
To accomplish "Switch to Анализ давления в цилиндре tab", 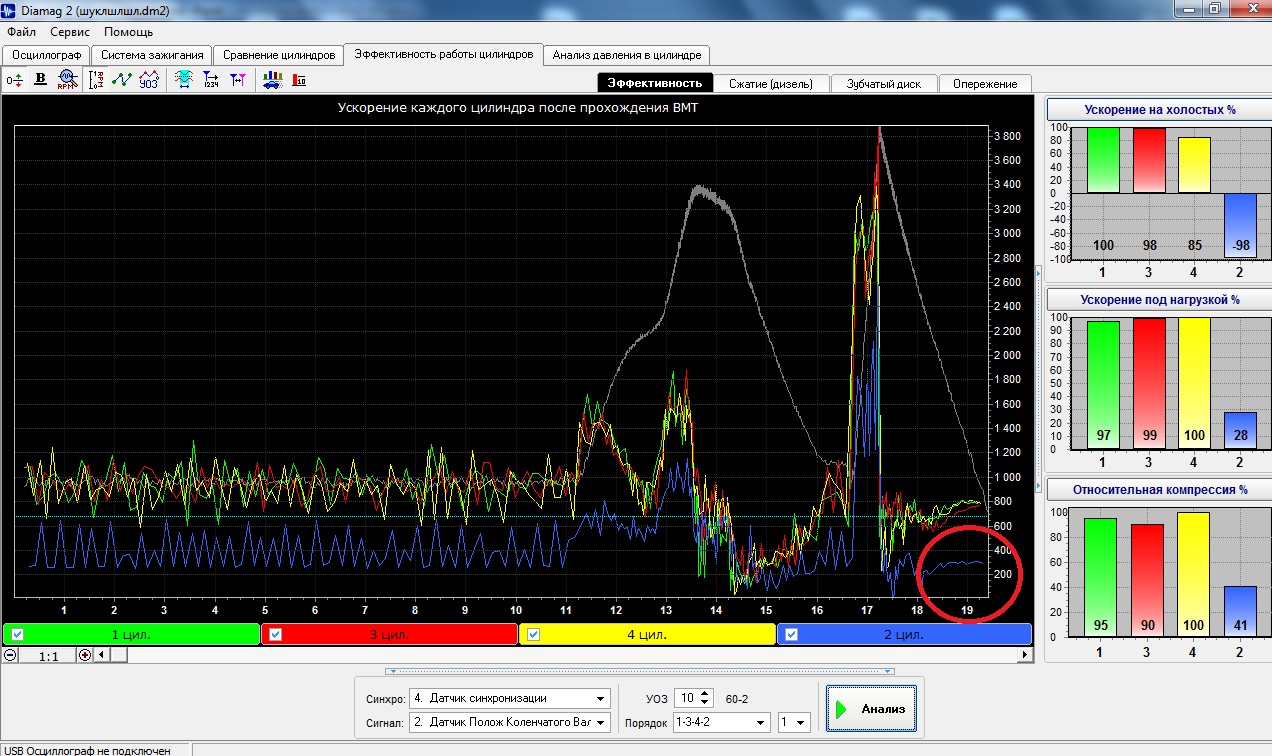I will [628, 55].
